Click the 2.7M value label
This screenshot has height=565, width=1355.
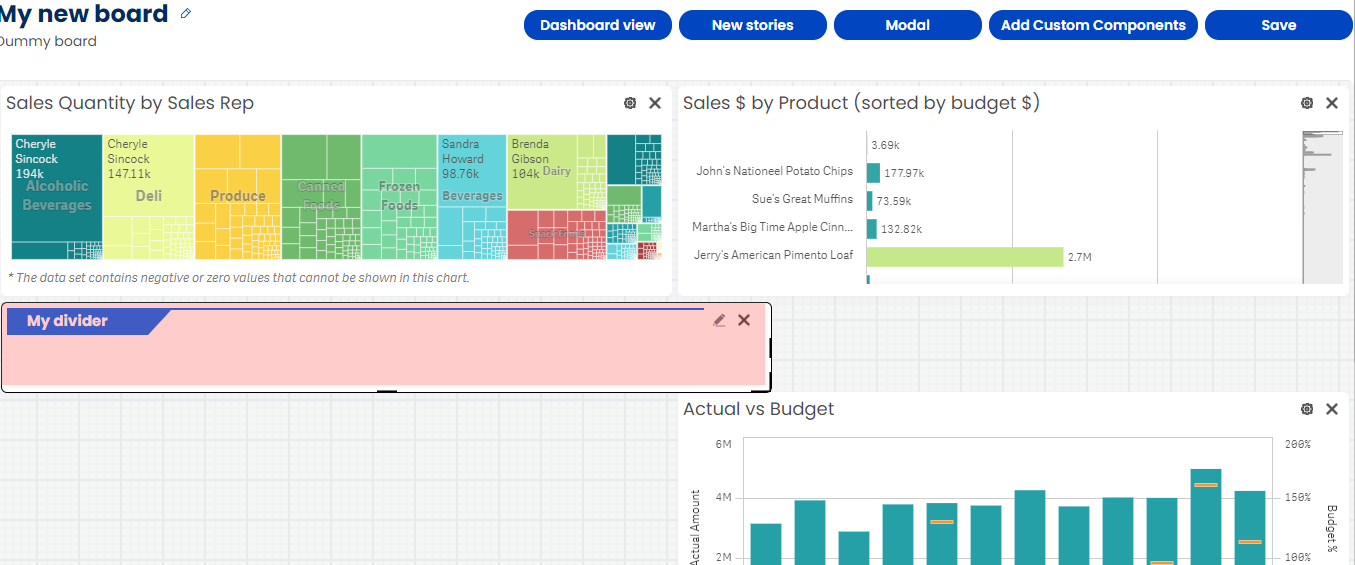[1080, 257]
